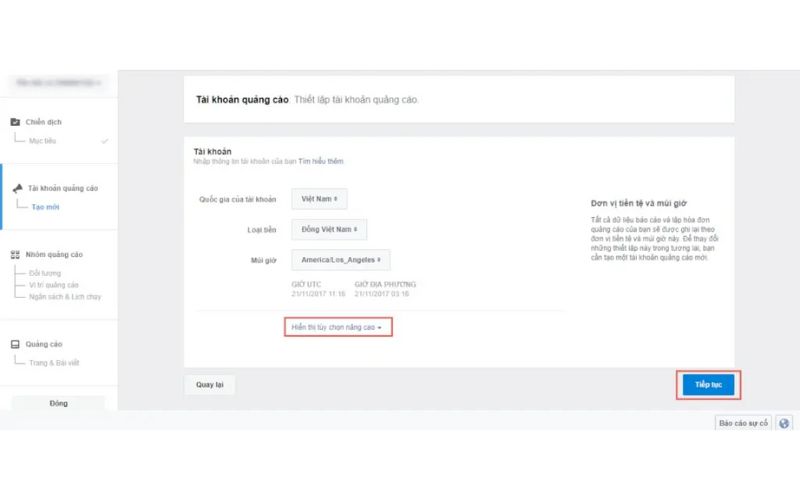800x500 pixels.
Task: Open the Đối tượng sub-item
Action: click(45, 273)
